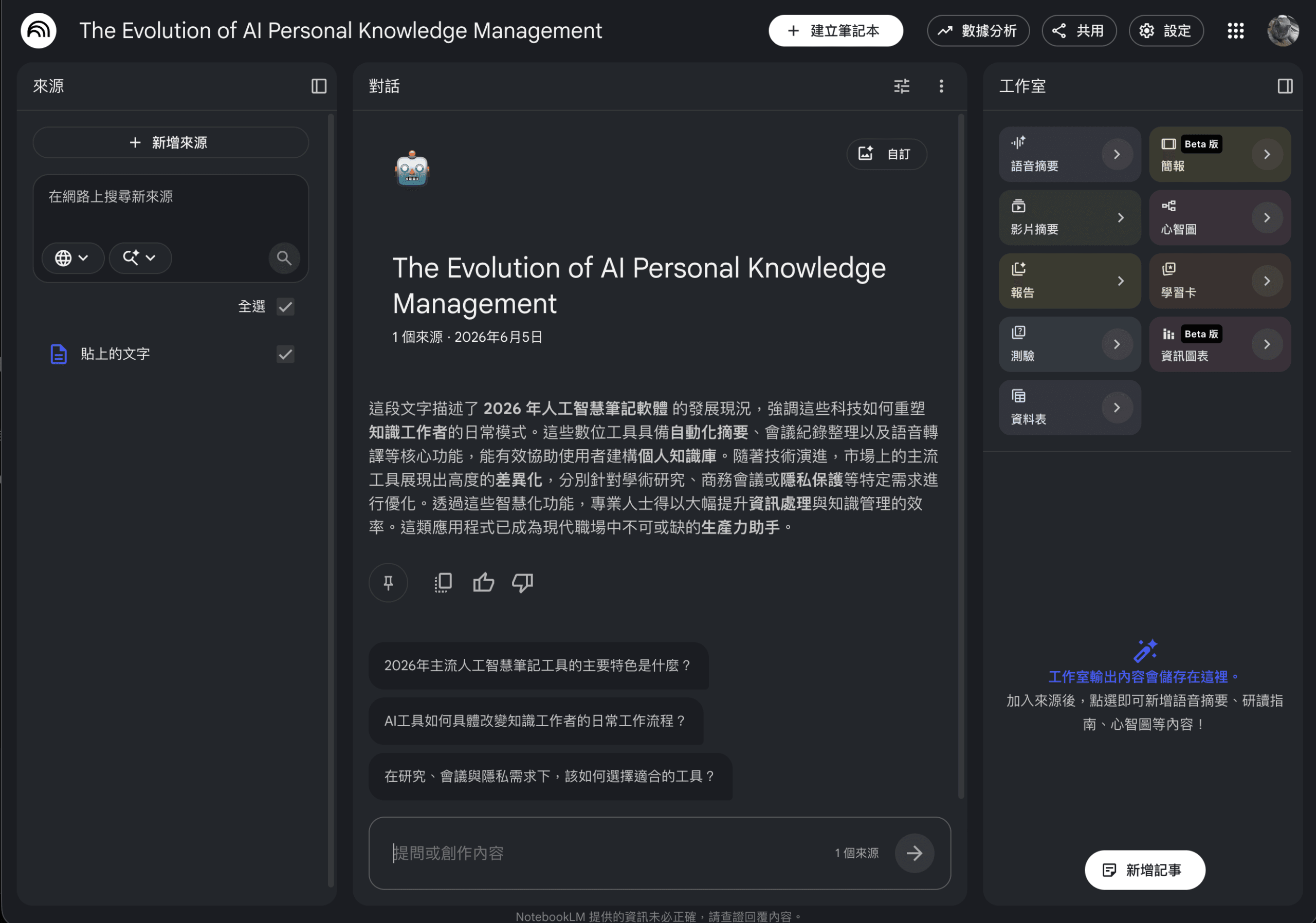Open 數據分析 analytics
Viewport: 1316px width, 923px height.
(978, 30)
